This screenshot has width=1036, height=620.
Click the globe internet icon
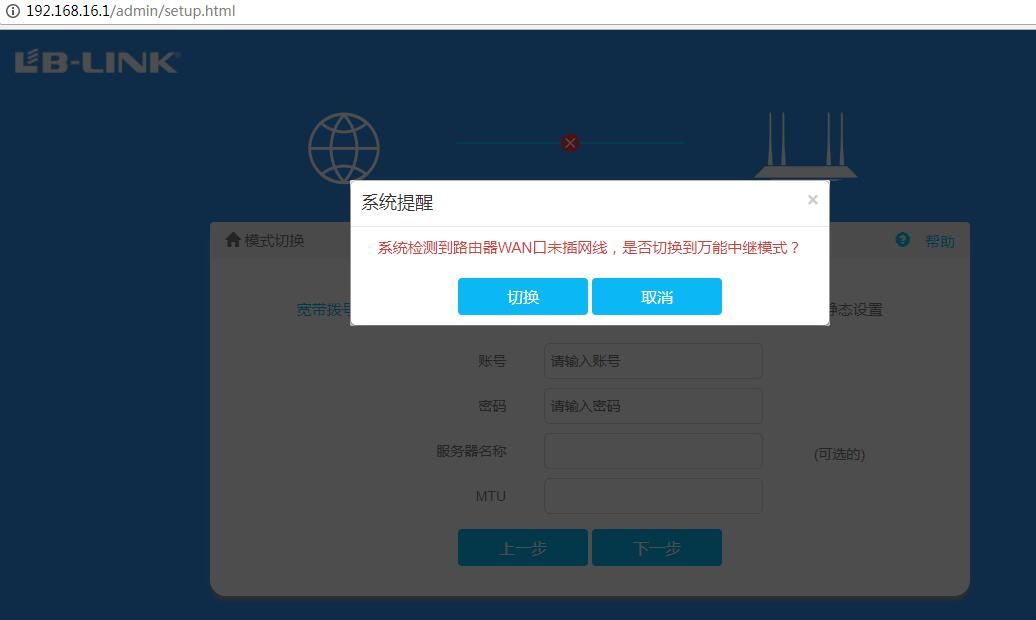[344, 148]
